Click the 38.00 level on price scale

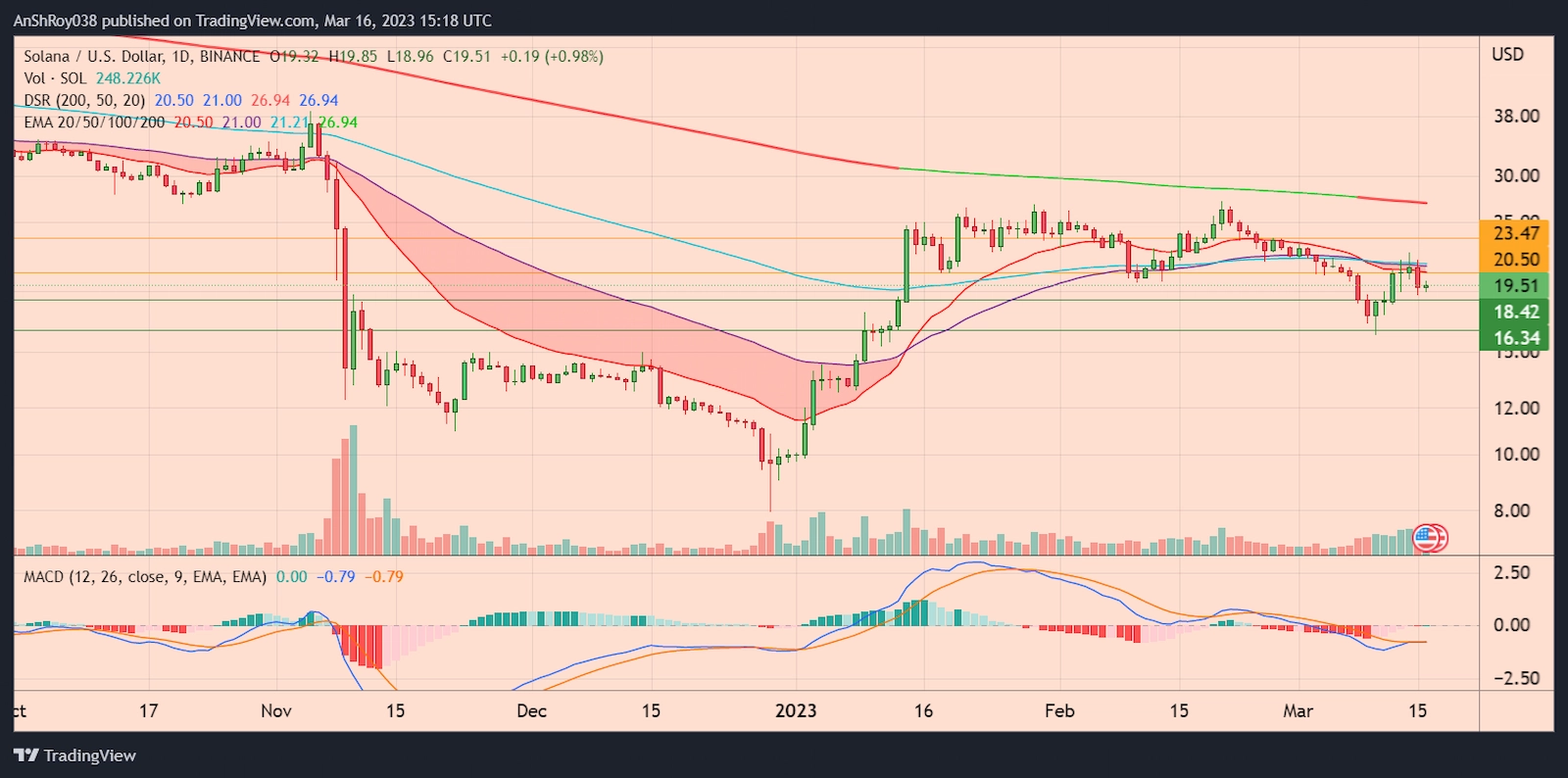tap(1515, 116)
